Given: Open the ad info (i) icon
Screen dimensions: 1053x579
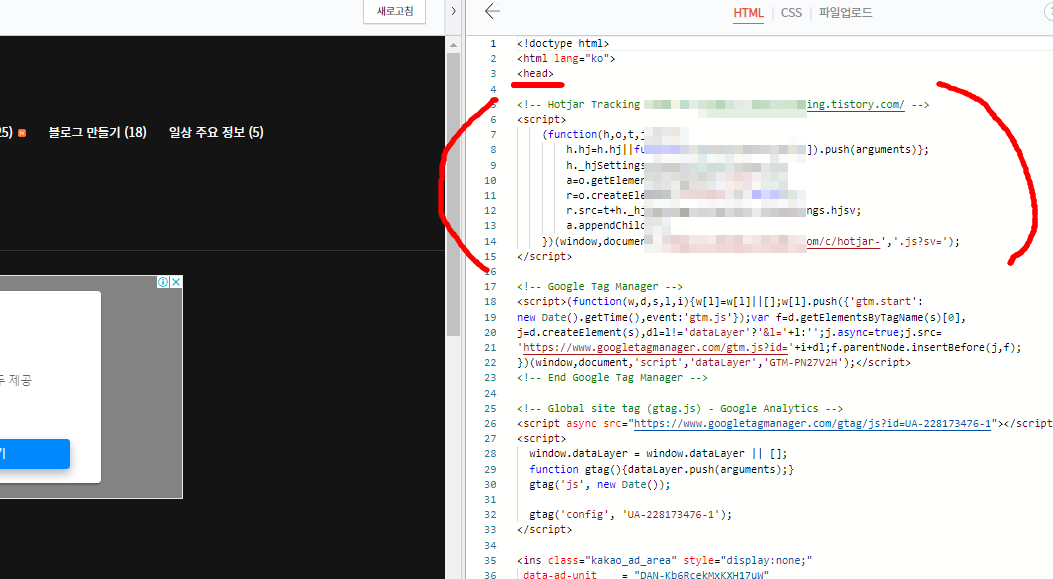Looking at the screenshot, I should click(x=163, y=282).
